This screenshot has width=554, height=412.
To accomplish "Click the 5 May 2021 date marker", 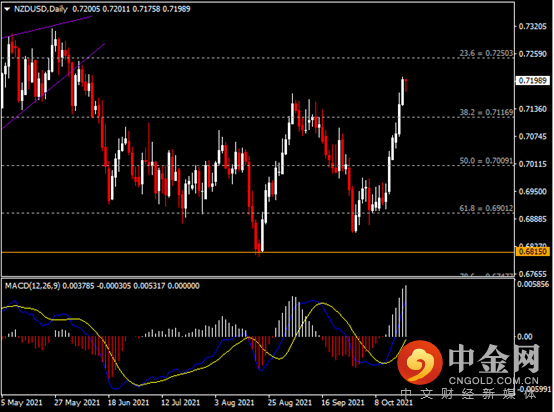I will coord(22,402).
